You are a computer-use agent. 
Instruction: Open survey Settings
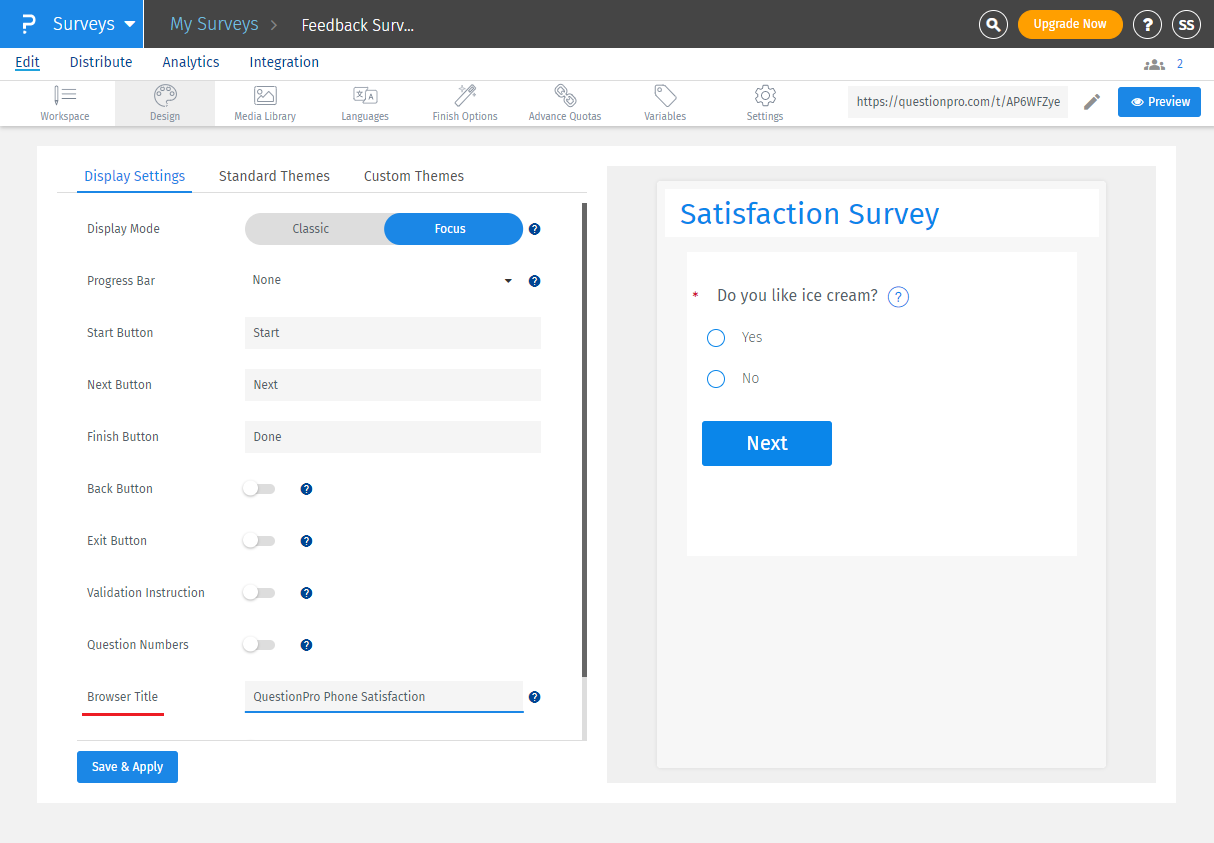pyautogui.click(x=764, y=102)
